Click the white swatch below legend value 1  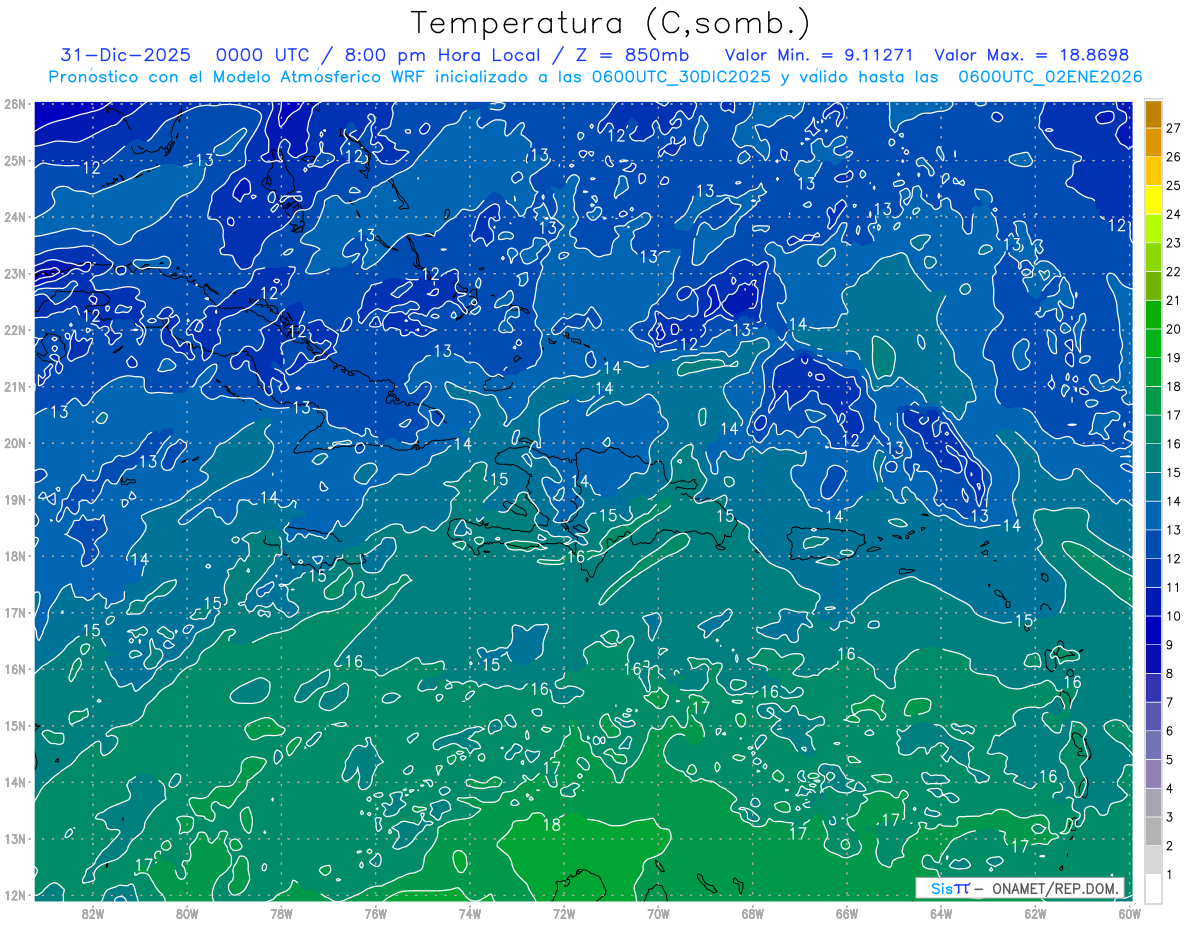pos(1154,888)
